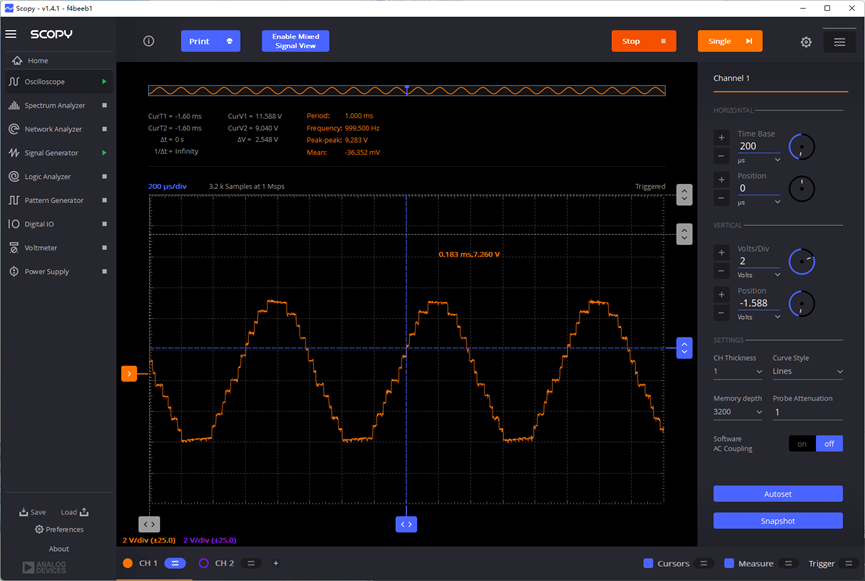The height and width of the screenshot is (581, 865).
Task: Add a new channel with plus icon
Action: tap(276, 563)
